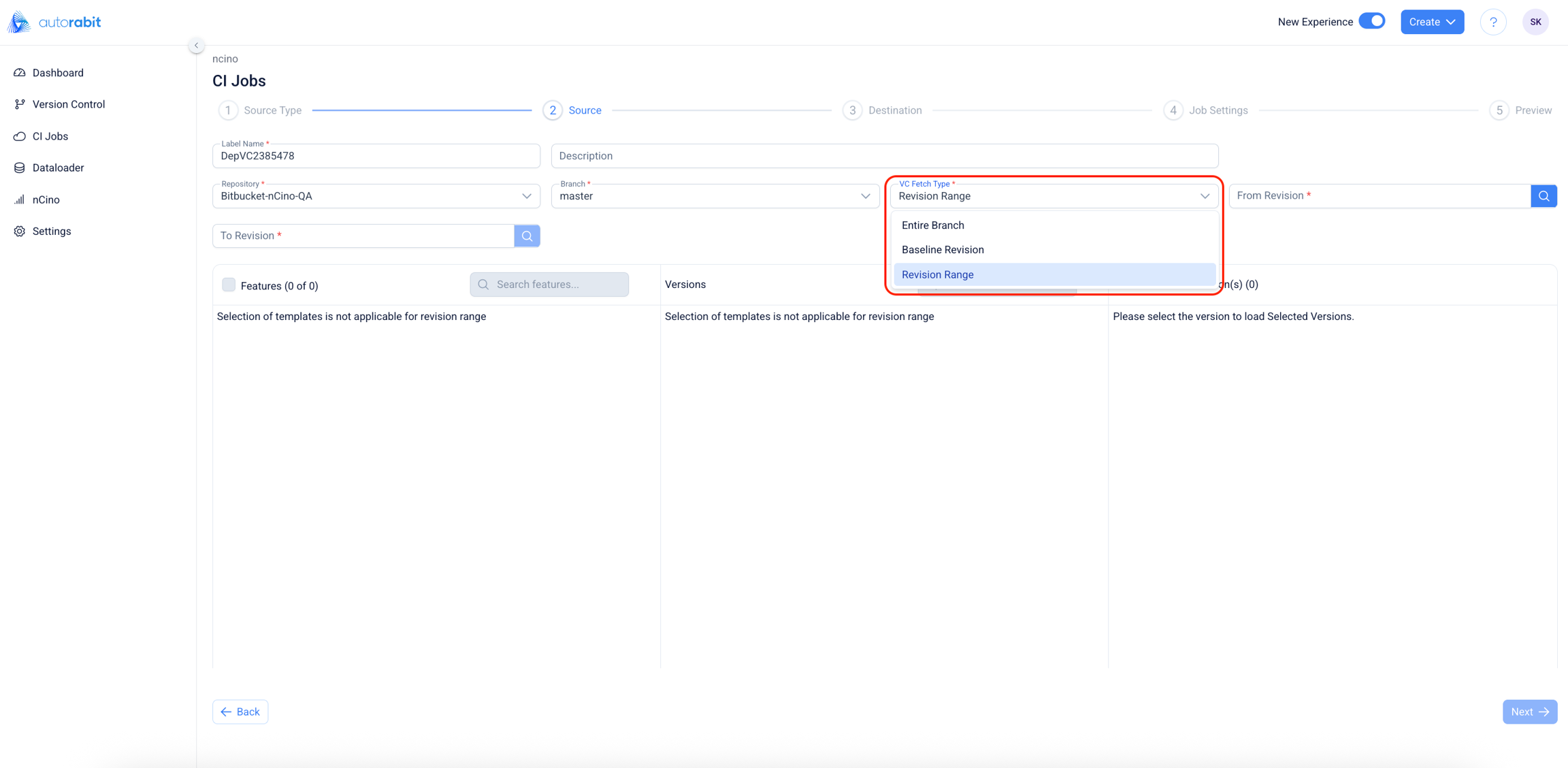Image resolution: width=1568 pixels, height=768 pixels.
Task: Open the Dashboard sidebar icon
Action: (20, 73)
